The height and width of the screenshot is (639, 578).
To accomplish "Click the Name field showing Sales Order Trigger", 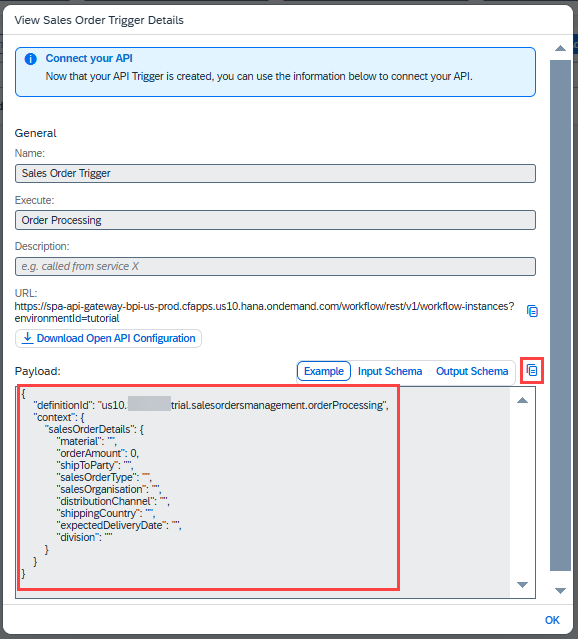I will click(x=276, y=174).
